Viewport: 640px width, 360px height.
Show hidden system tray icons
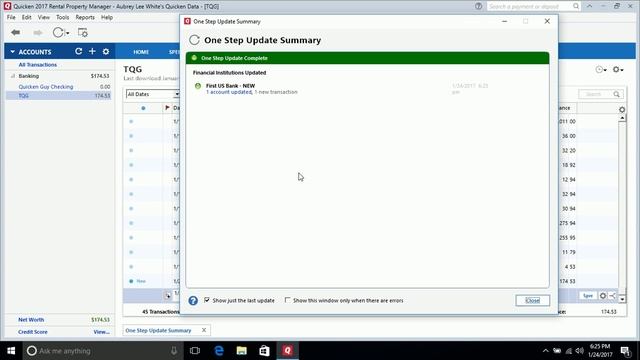pyautogui.click(x=546, y=351)
